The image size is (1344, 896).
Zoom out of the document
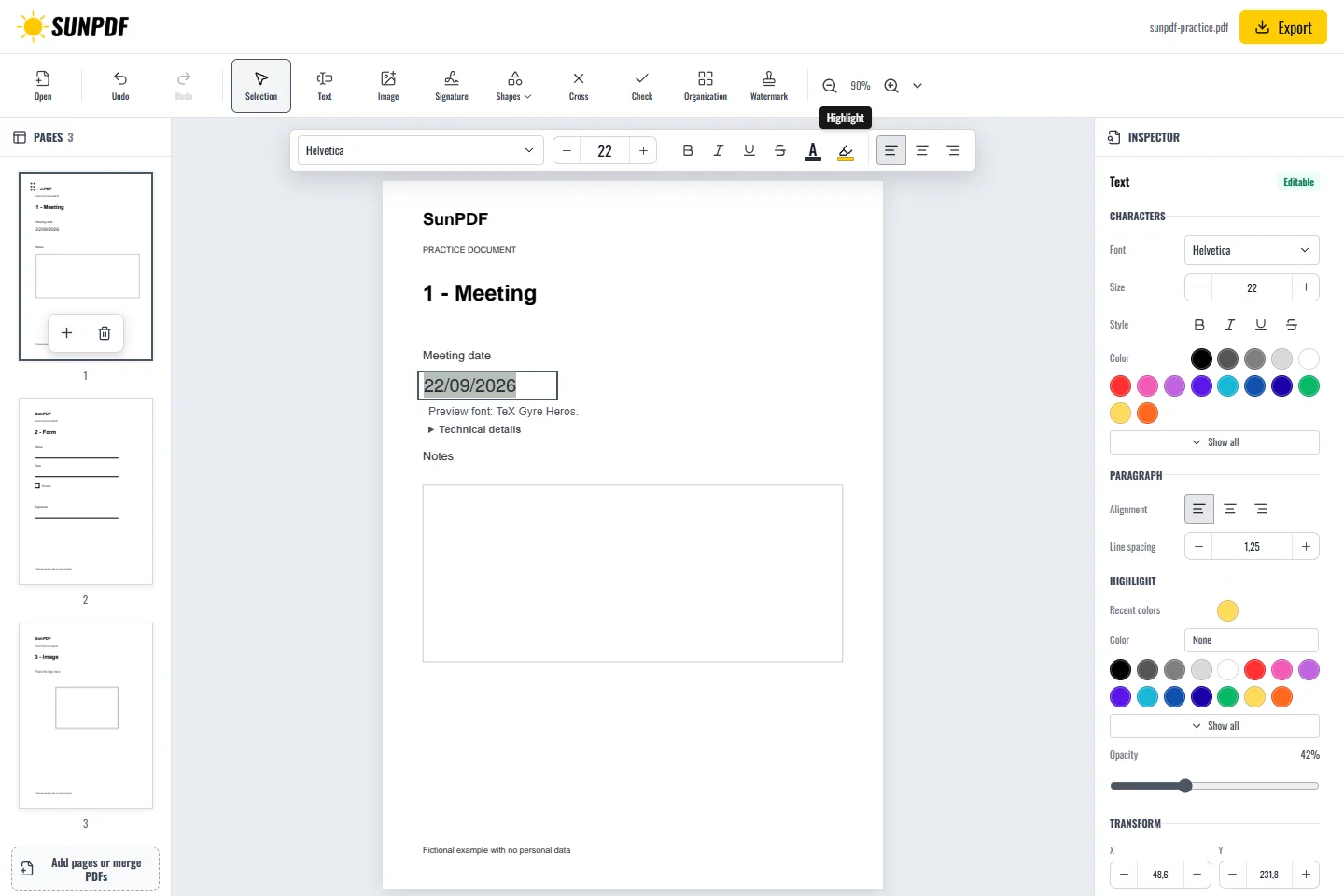click(x=830, y=86)
